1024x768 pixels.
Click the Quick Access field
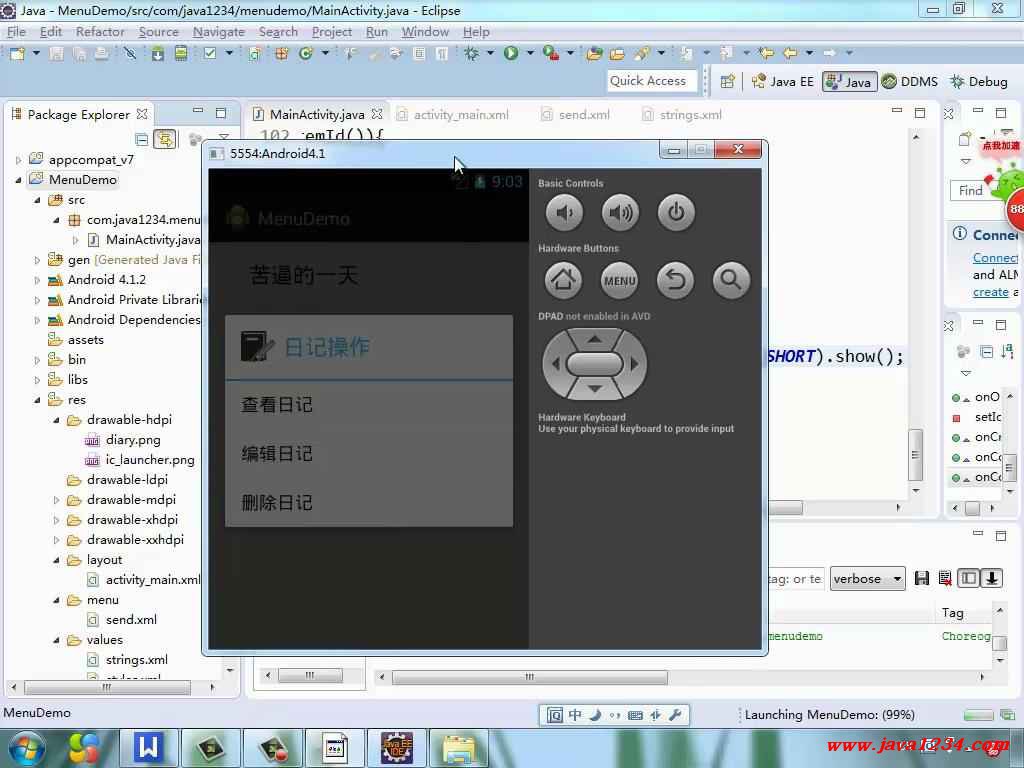[x=652, y=81]
